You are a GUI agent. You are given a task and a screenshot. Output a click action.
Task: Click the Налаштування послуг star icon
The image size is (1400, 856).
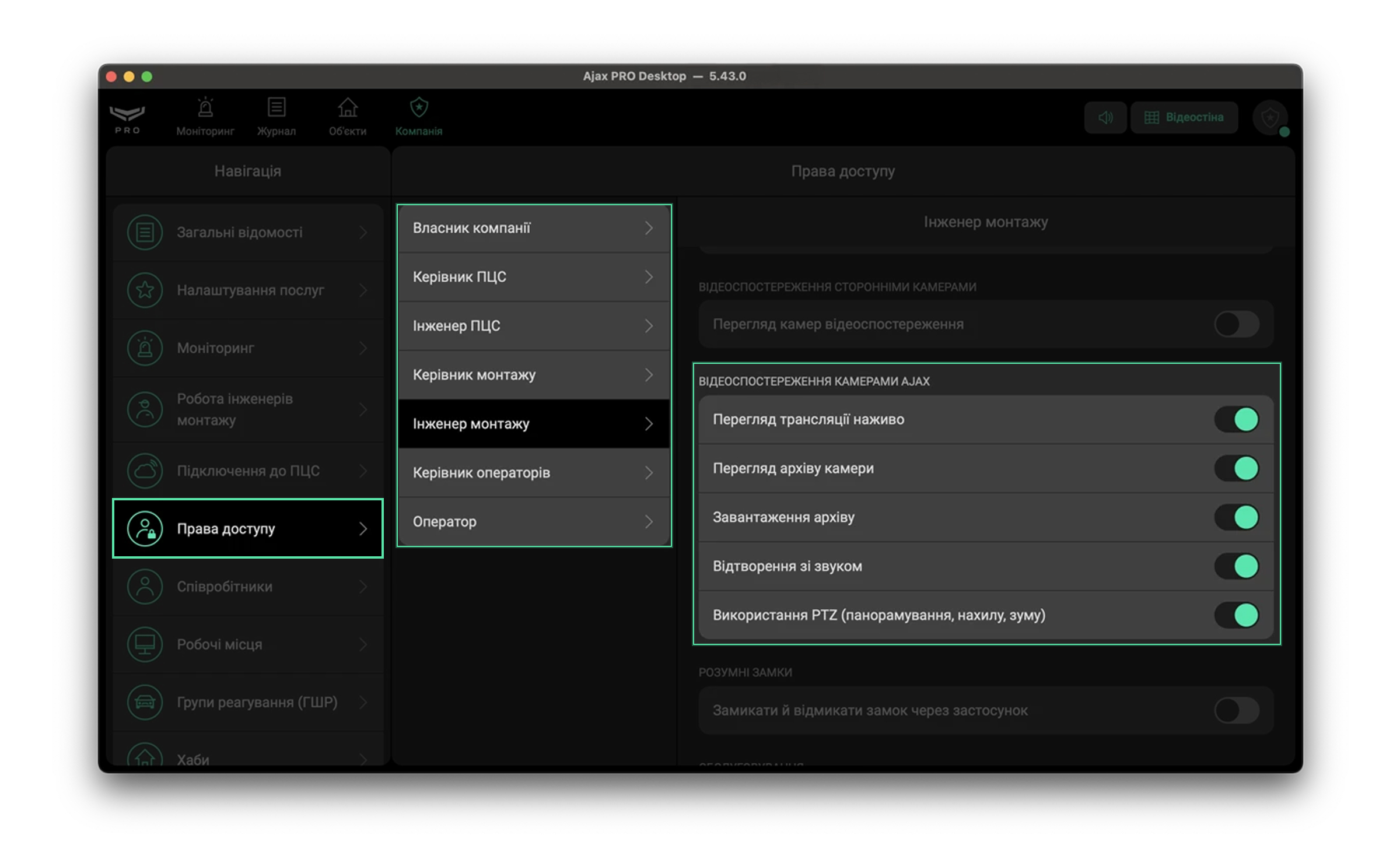[x=145, y=290]
